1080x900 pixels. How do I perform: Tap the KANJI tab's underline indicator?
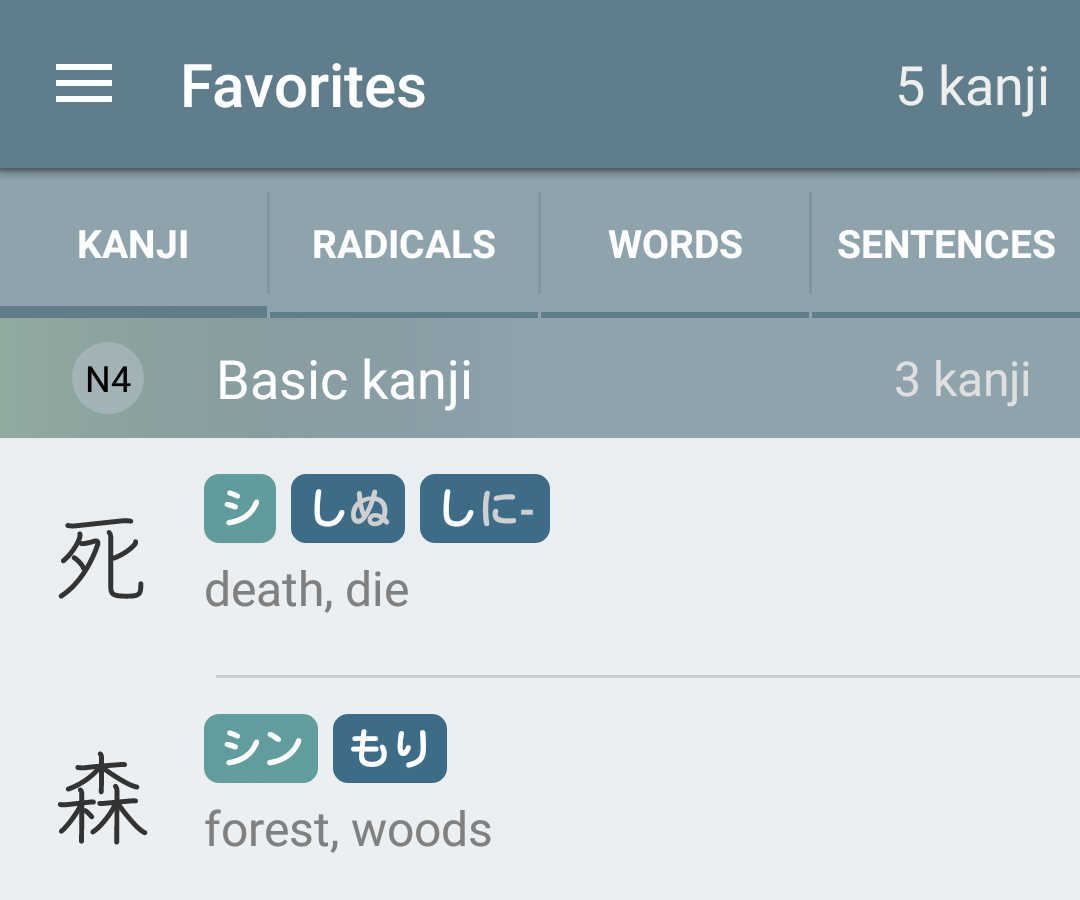click(133, 312)
